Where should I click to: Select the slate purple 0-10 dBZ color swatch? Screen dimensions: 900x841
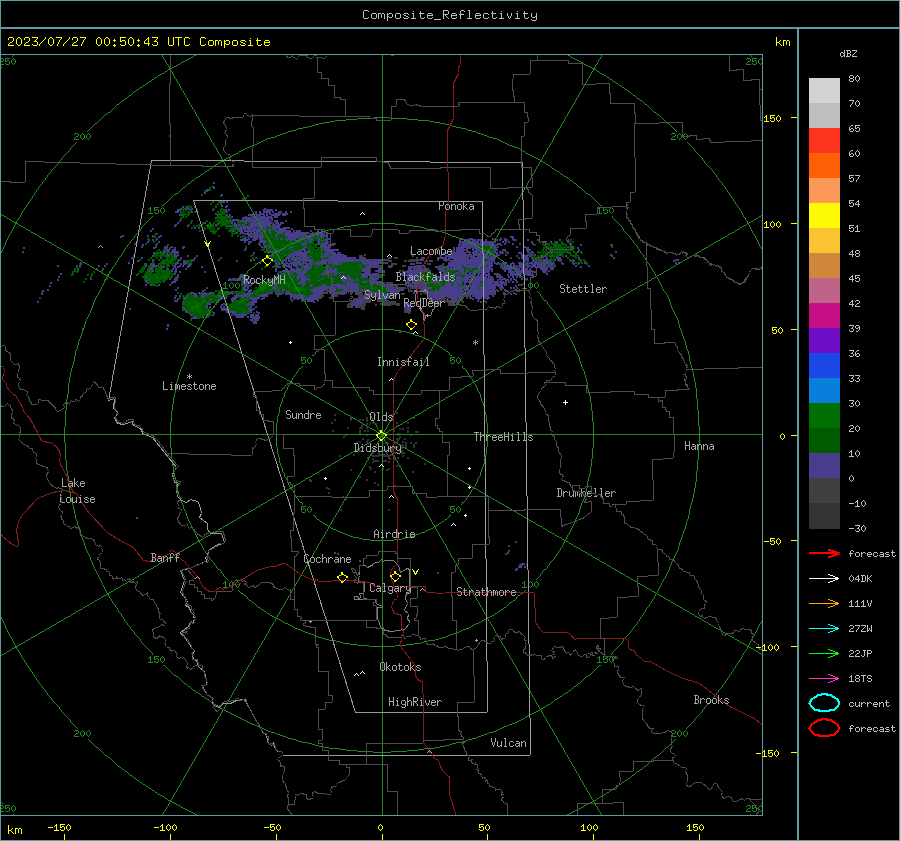pos(824,466)
